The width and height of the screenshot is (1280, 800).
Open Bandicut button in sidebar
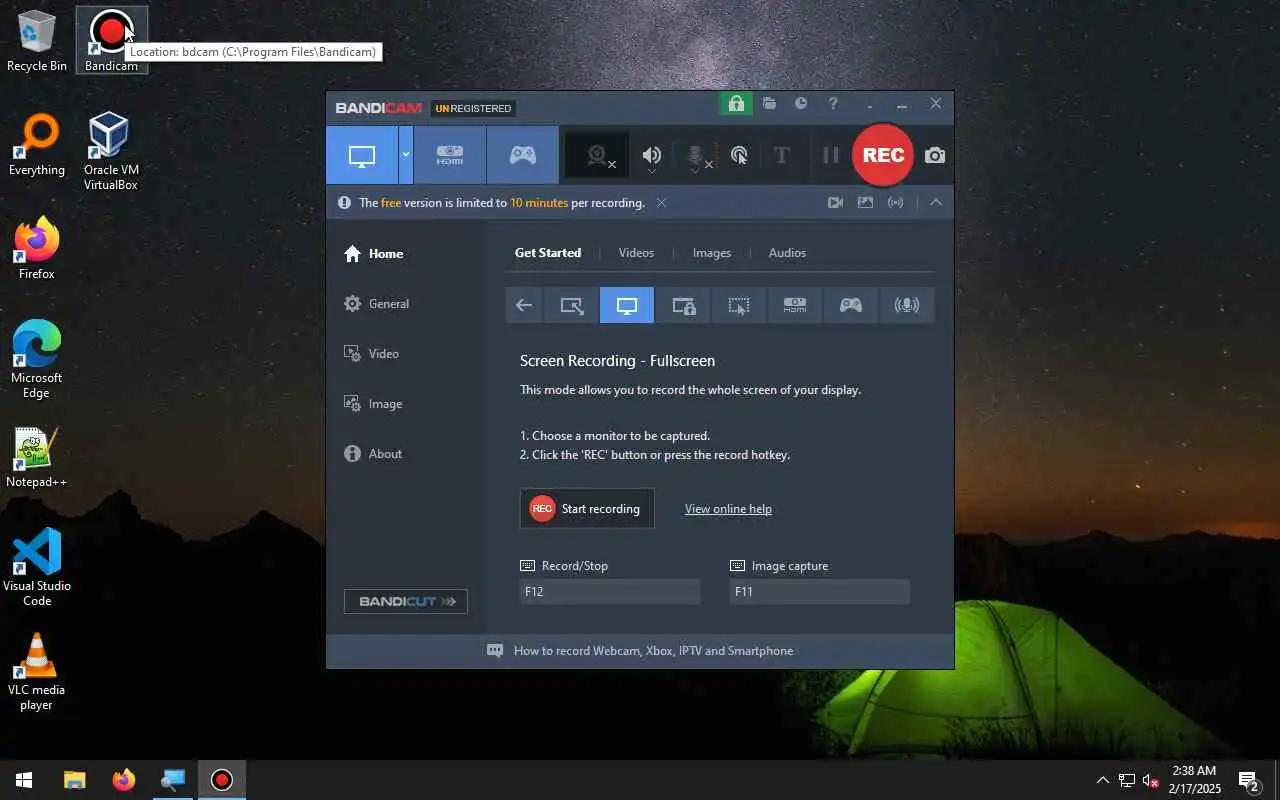tap(406, 601)
